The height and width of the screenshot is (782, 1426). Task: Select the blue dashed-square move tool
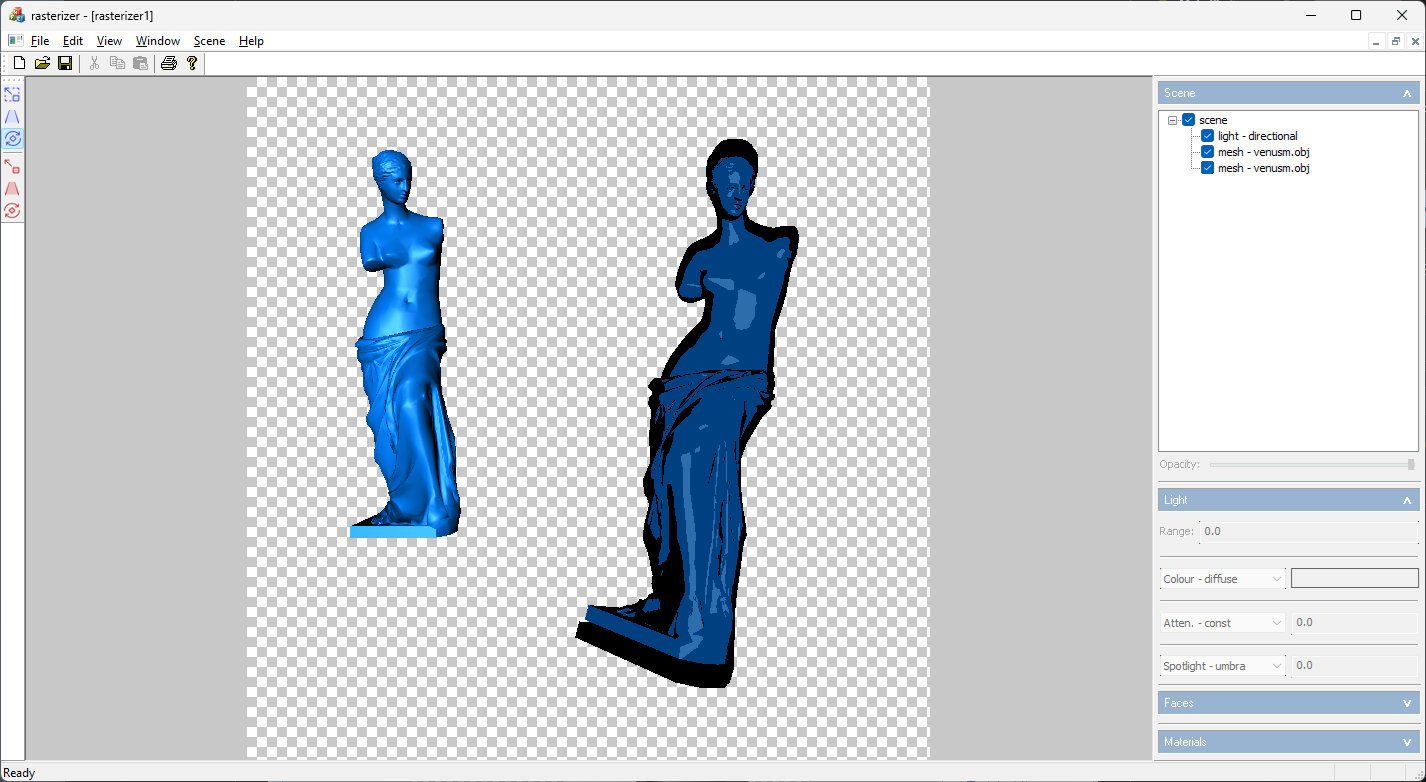(12, 94)
